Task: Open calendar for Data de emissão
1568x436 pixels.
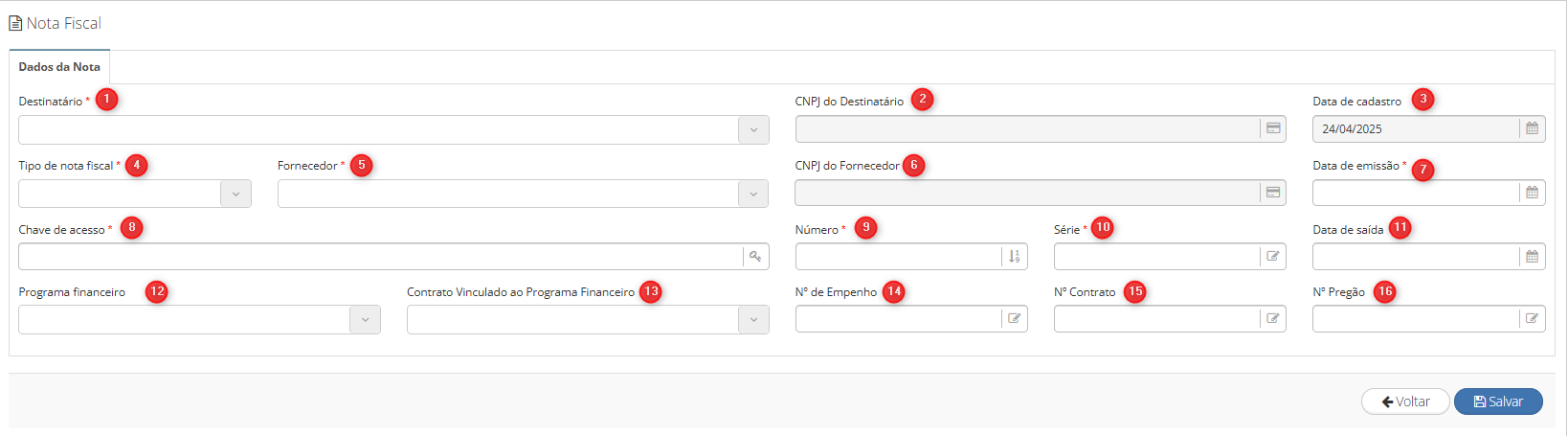Action: [1532, 193]
